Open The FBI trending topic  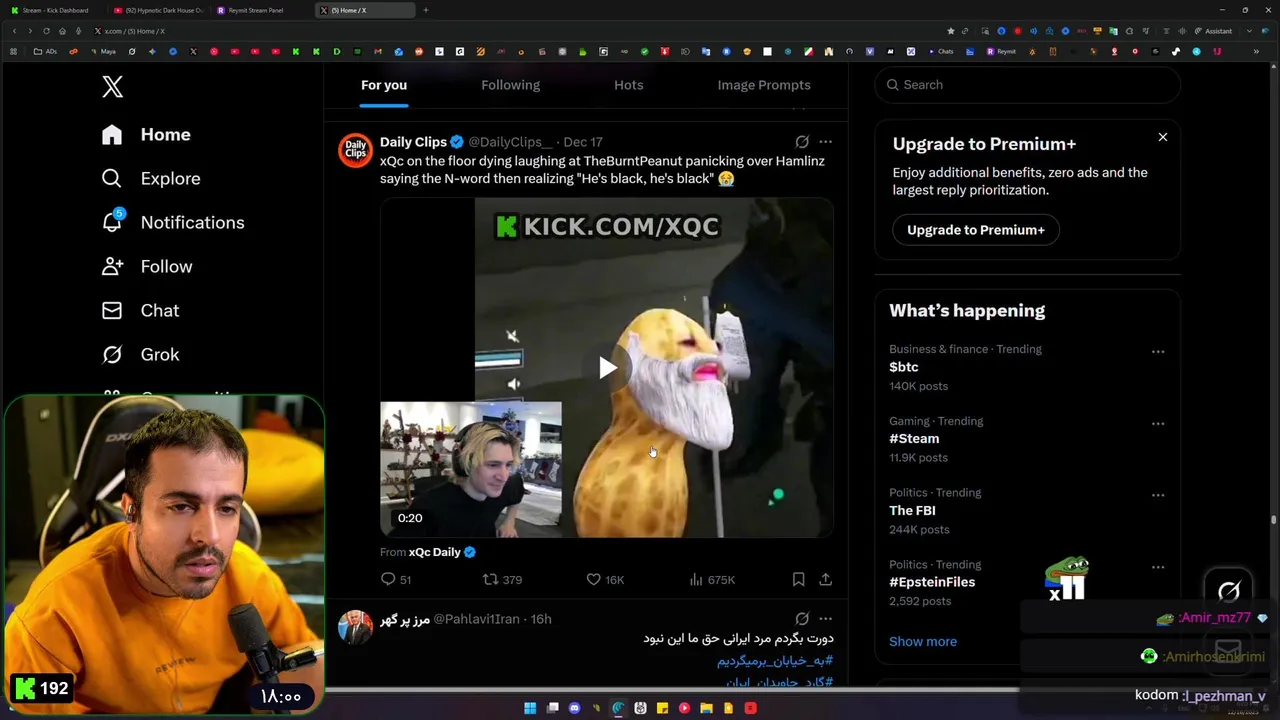point(912,511)
